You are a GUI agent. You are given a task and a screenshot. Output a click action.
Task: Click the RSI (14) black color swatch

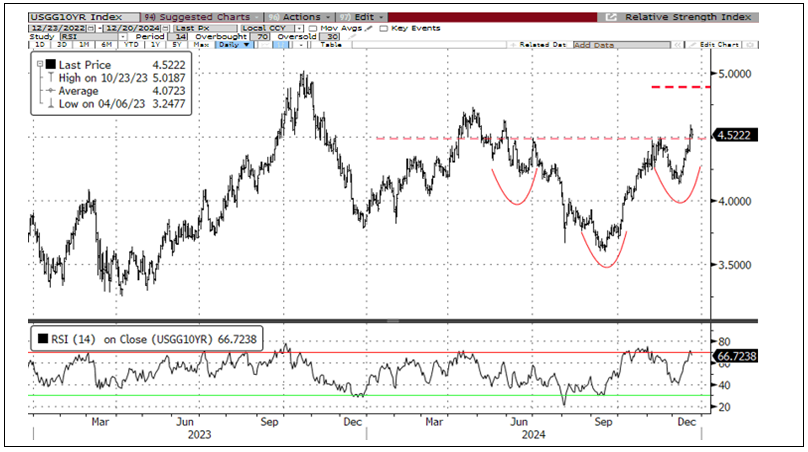[43, 339]
